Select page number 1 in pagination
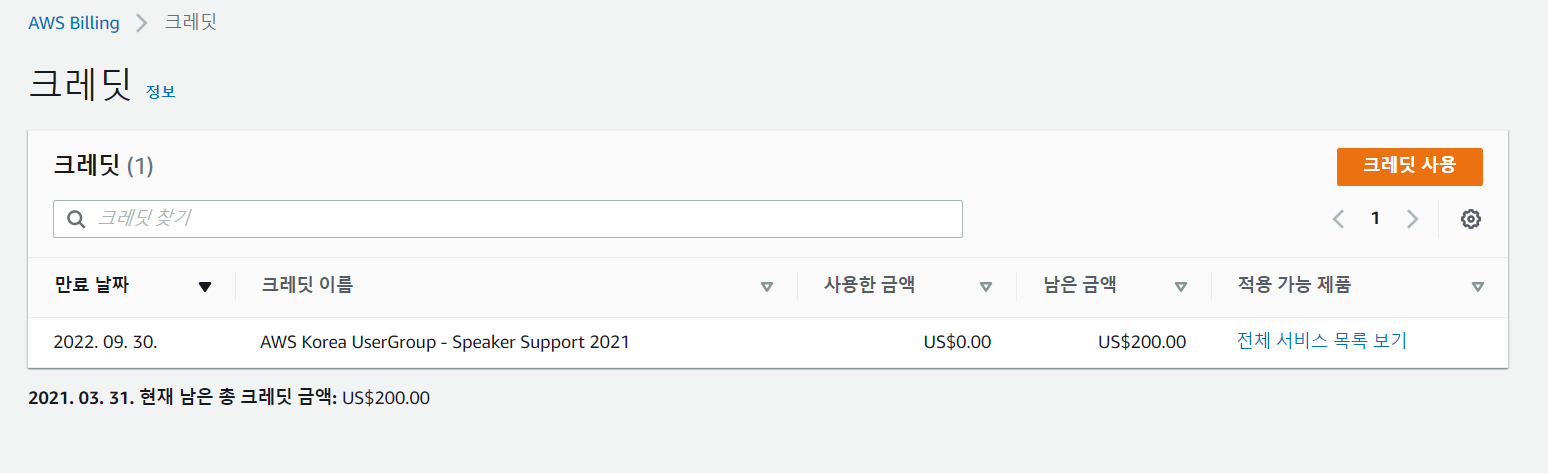 click(x=1375, y=218)
